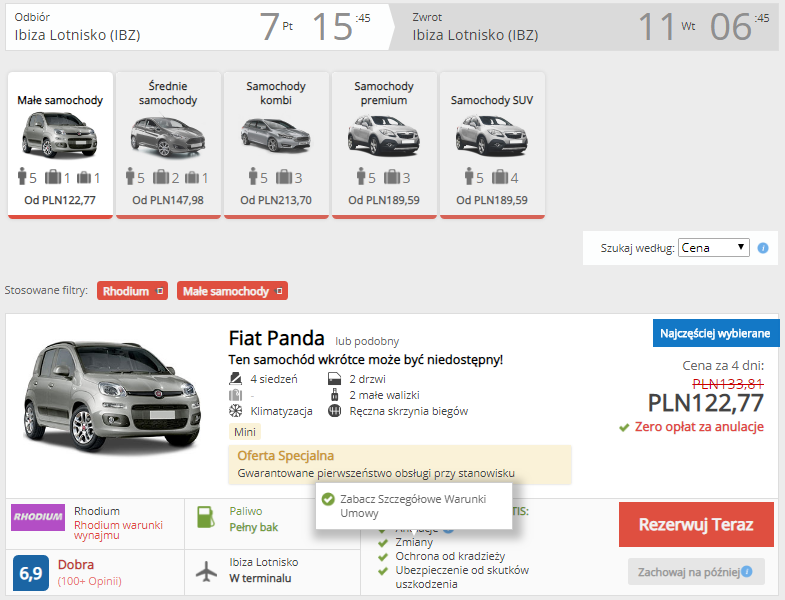Click the Dobra rating label

(76, 564)
